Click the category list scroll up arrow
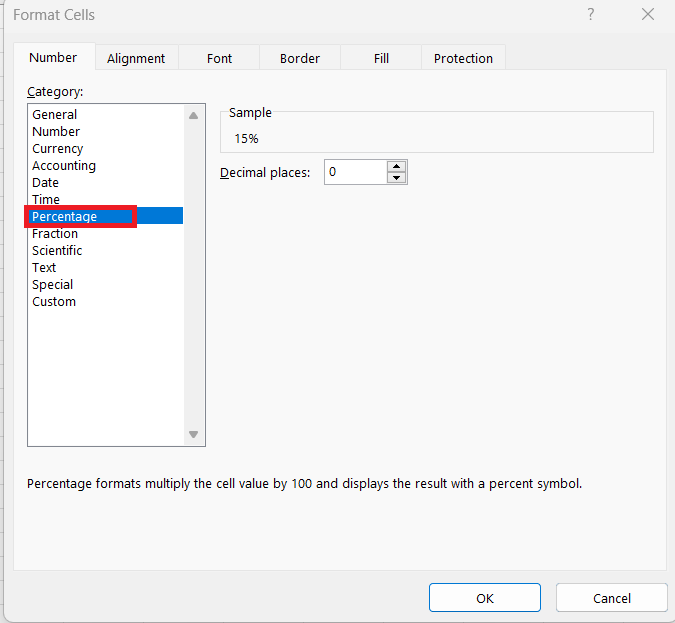Viewport: 675px width, 623px height. pyautogui.click(x=193, y=115)
